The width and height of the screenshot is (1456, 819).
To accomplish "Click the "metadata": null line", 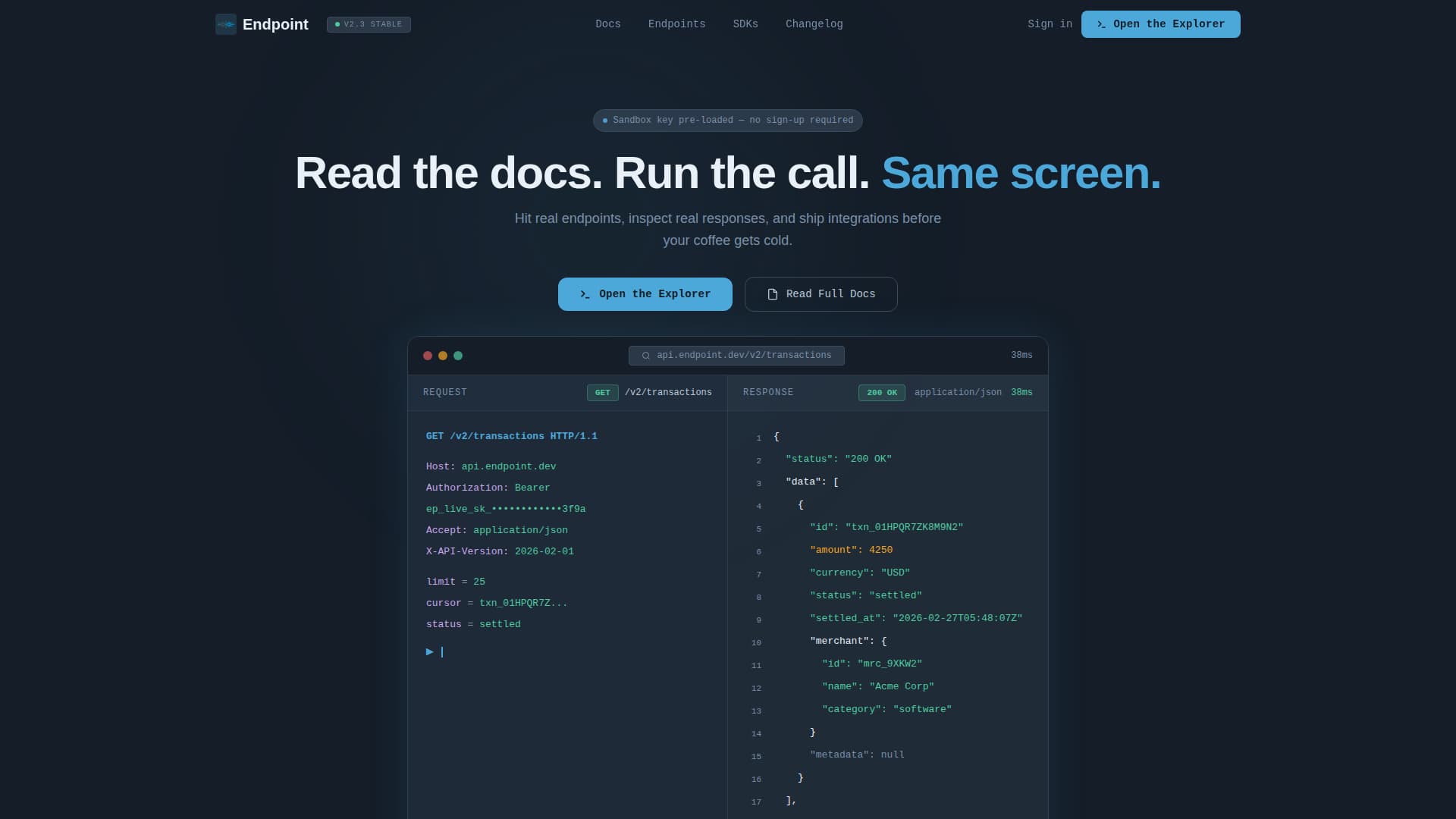I will point(857,755).
